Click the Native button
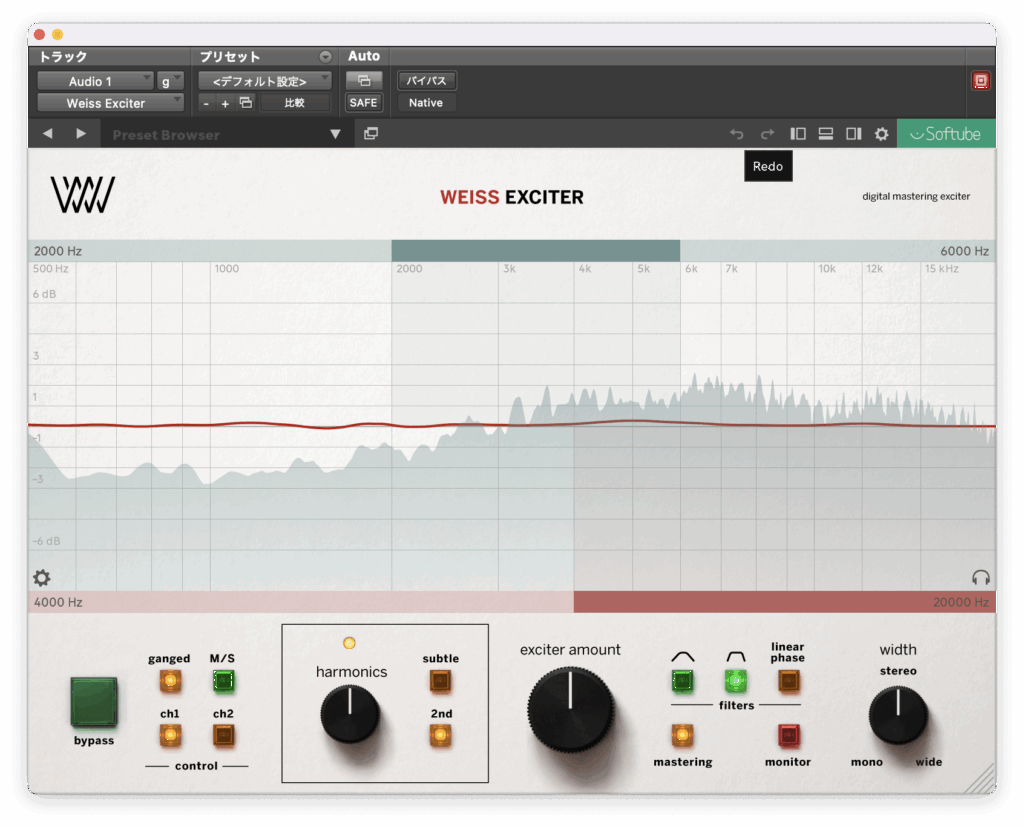Viewport: 1024px width, 827px height. point(426,103)
